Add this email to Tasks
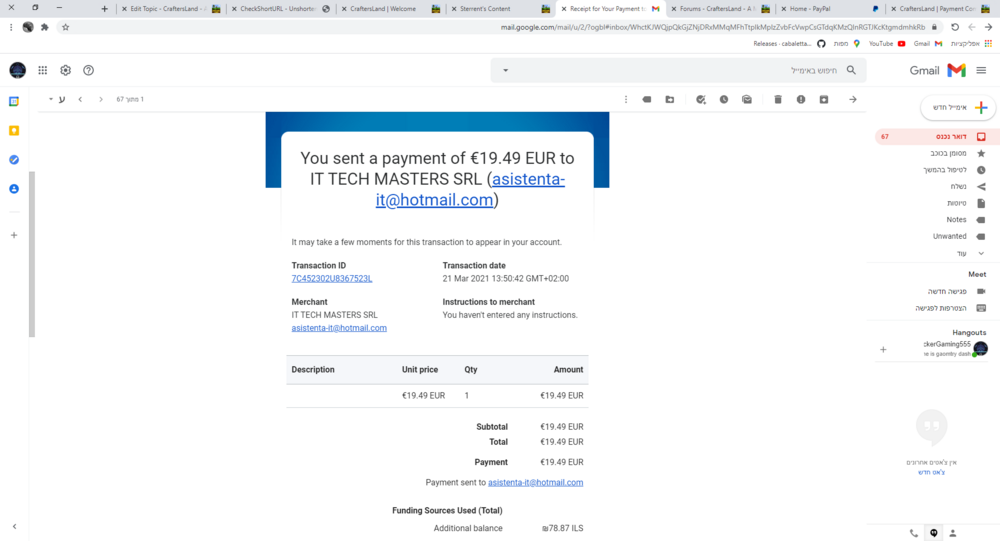The height and width of the screenshot is (541, 1000). 700,99
